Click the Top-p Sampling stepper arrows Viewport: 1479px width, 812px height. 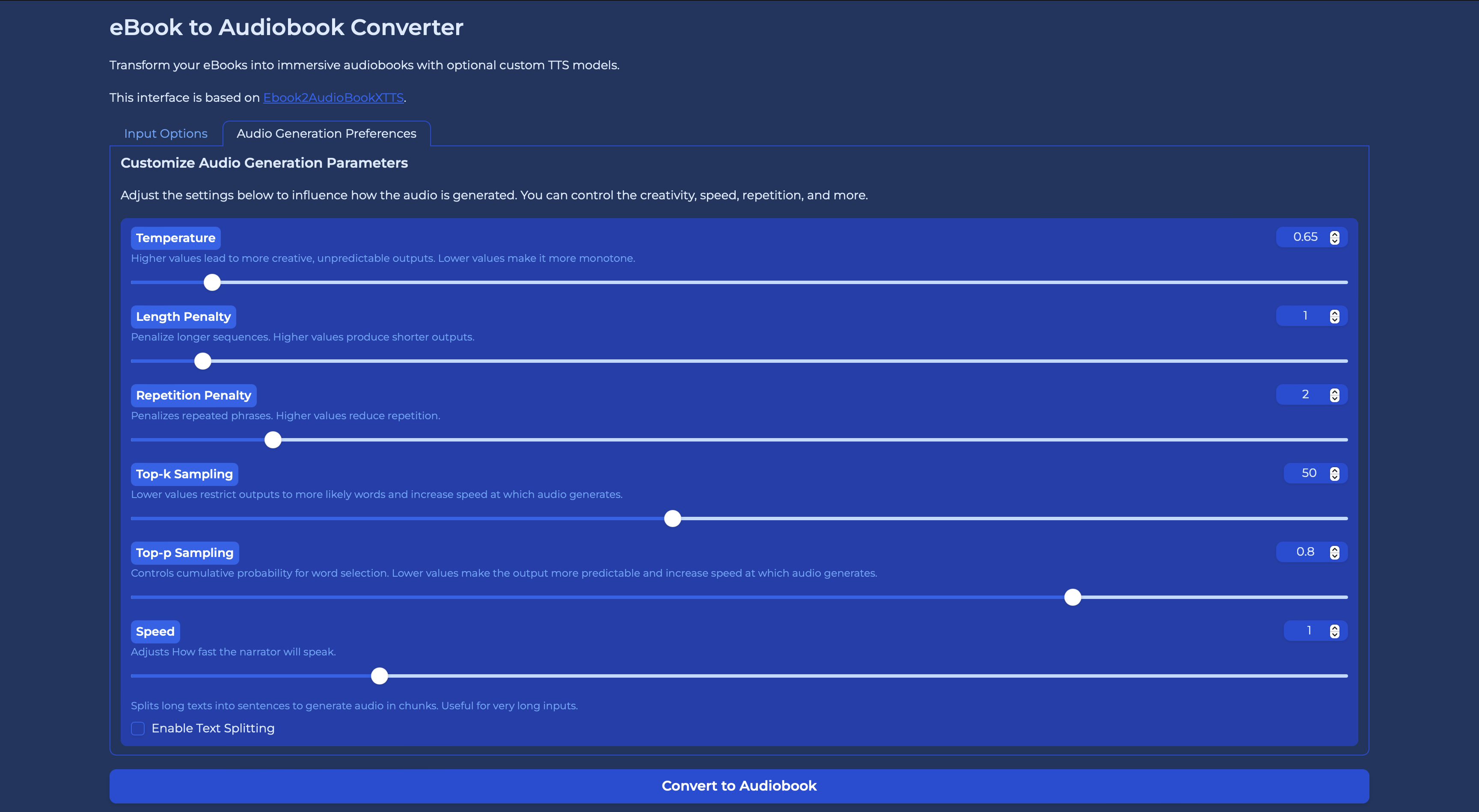point(1334,552)
